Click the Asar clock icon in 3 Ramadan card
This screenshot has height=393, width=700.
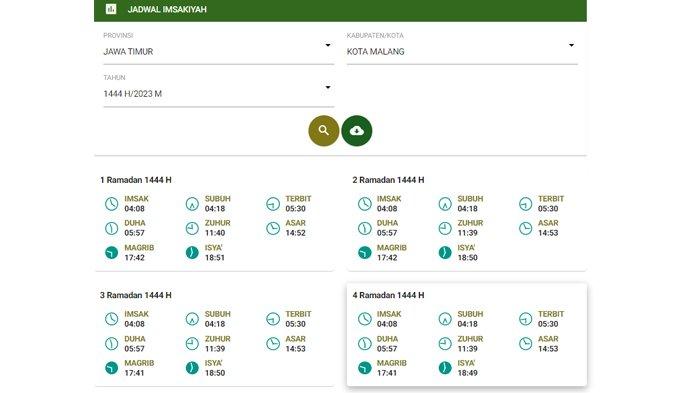[x=273, y=344]
